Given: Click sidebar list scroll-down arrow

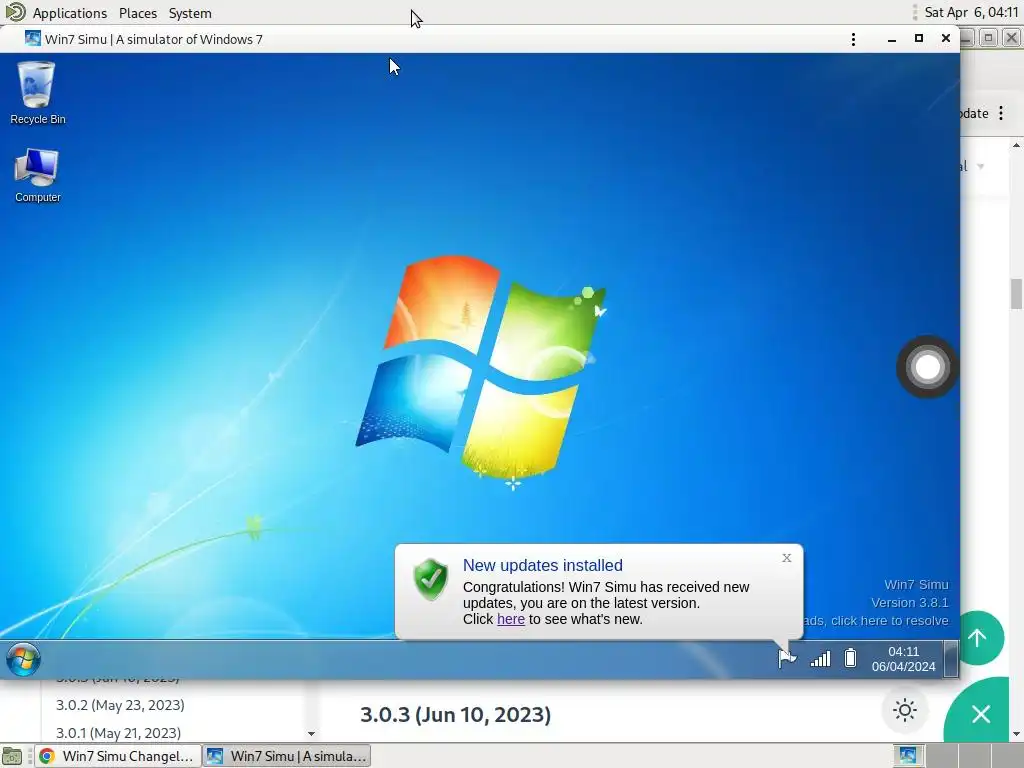Looking at the screenshot, I should click(311, 734).
